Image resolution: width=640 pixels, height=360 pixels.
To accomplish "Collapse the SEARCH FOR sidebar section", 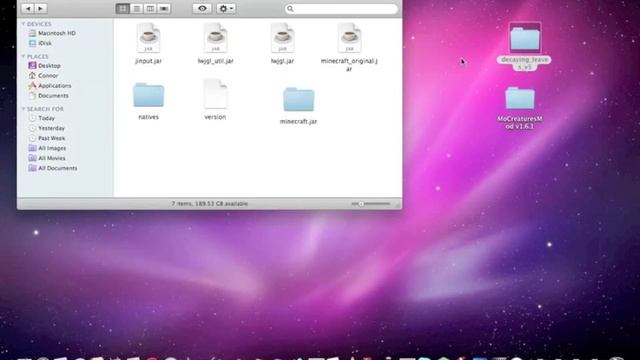I will [23, 109].
